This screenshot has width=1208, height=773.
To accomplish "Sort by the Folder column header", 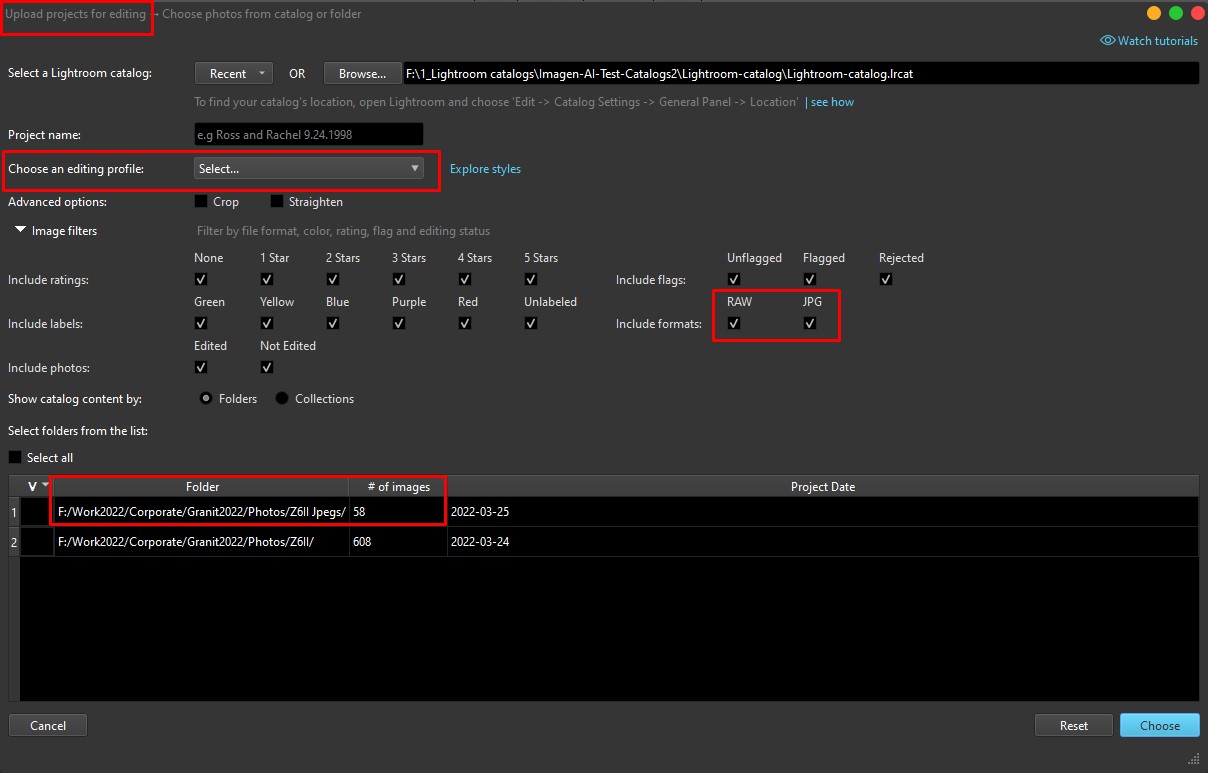I will [x=202, y=487].
